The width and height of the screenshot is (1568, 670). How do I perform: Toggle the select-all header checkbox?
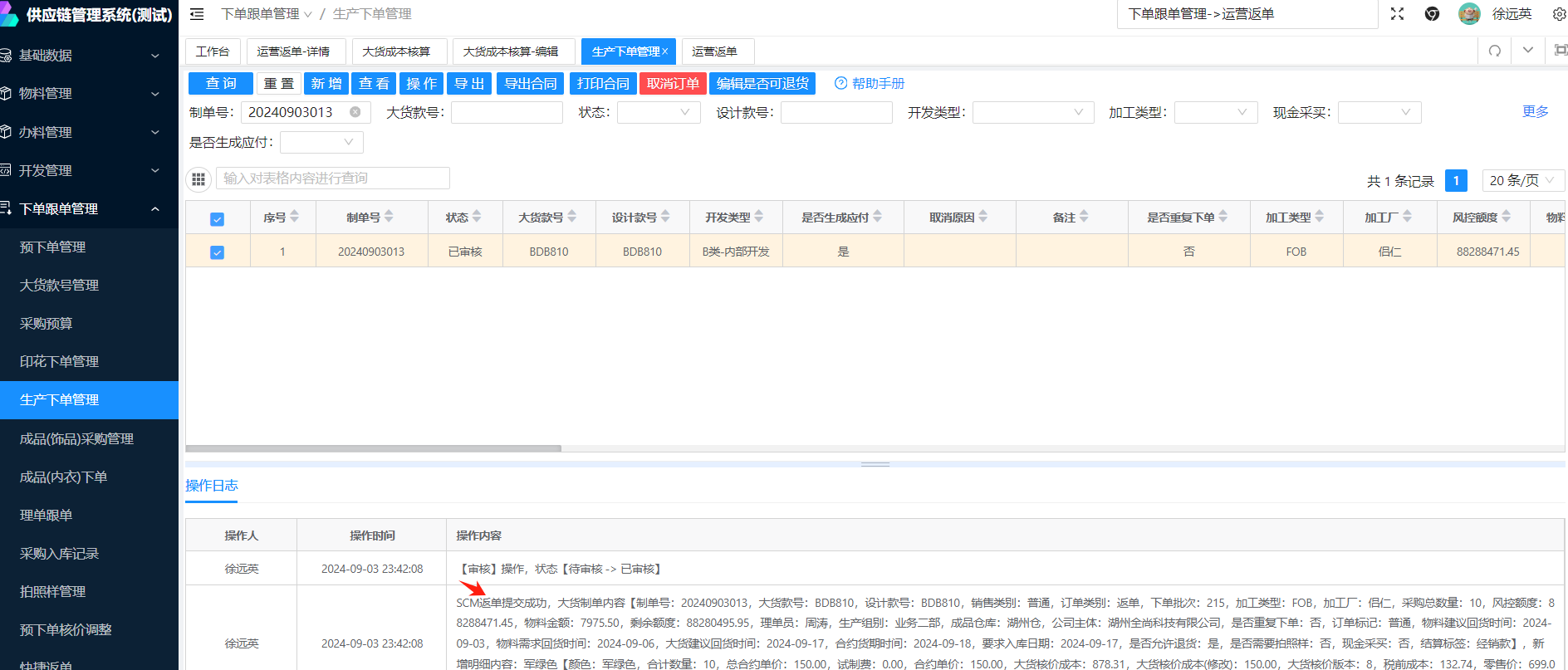coord(217,219)
